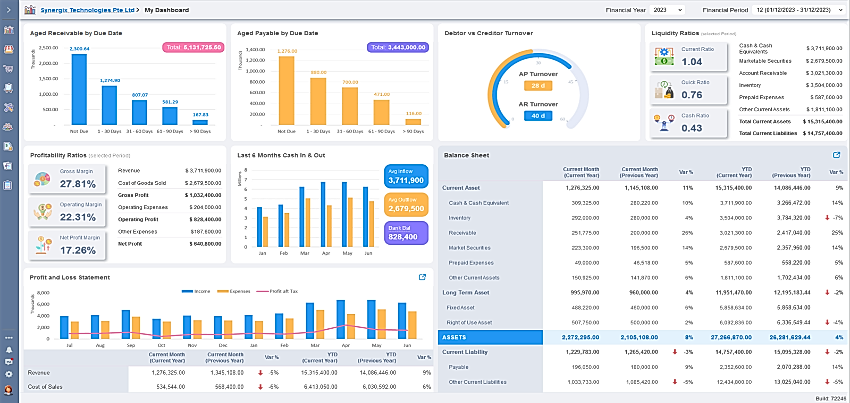This screenshot has width=850, height=403.
Task: Click the 1 - 30 Days bar in Aged Payable
Action: pos(318,101)
